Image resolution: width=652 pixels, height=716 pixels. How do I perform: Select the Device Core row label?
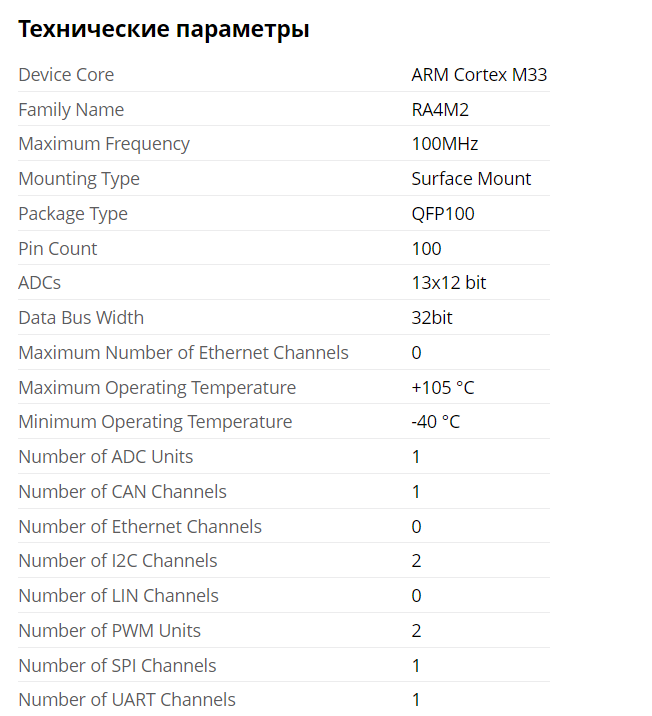click(x=66, y=75)
